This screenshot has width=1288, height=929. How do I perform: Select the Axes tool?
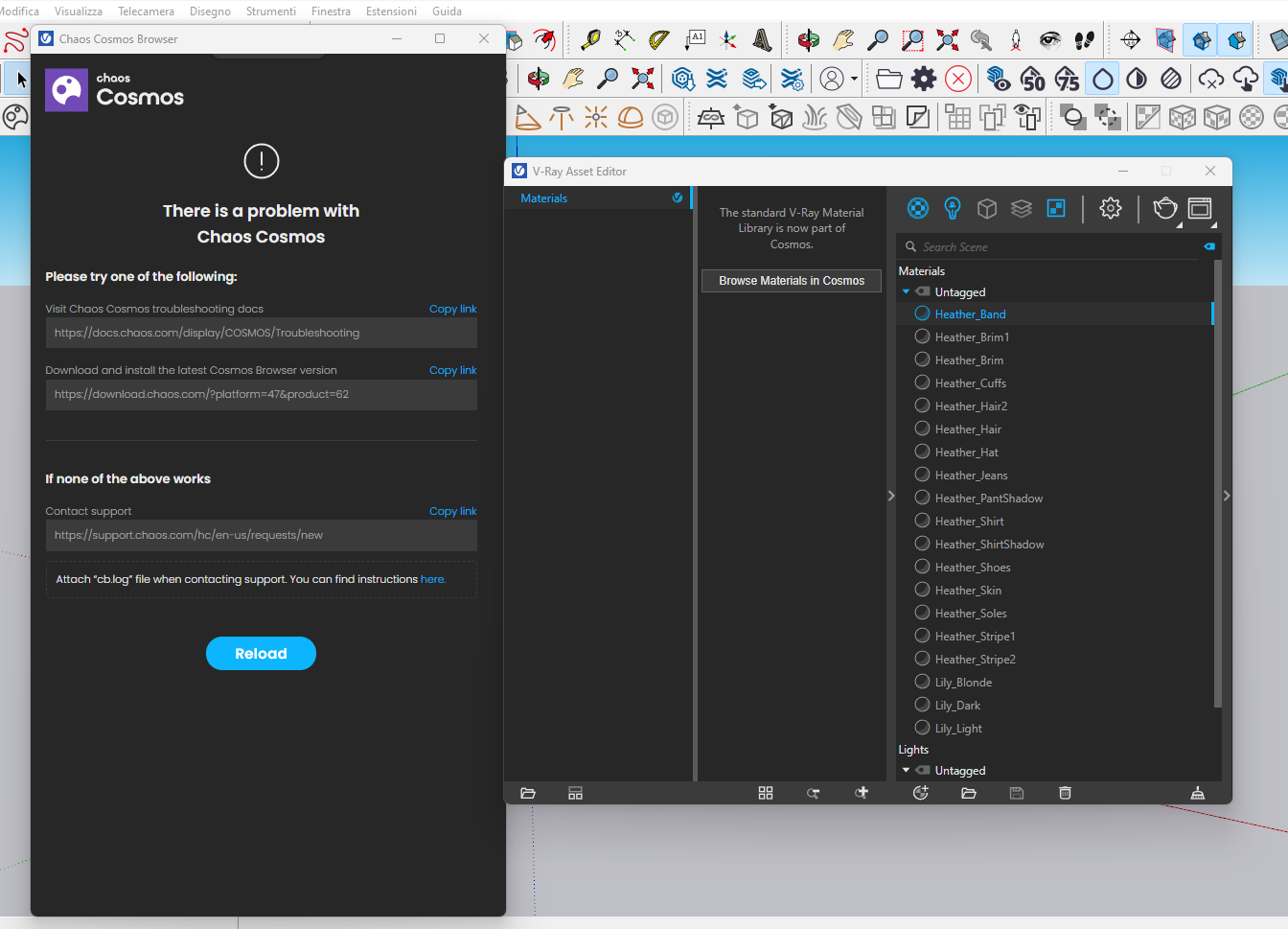point(728,40)
